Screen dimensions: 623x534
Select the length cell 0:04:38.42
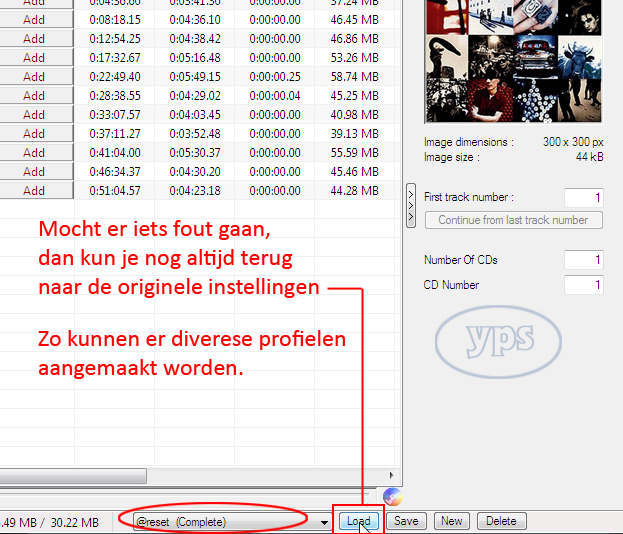(195, 39)
